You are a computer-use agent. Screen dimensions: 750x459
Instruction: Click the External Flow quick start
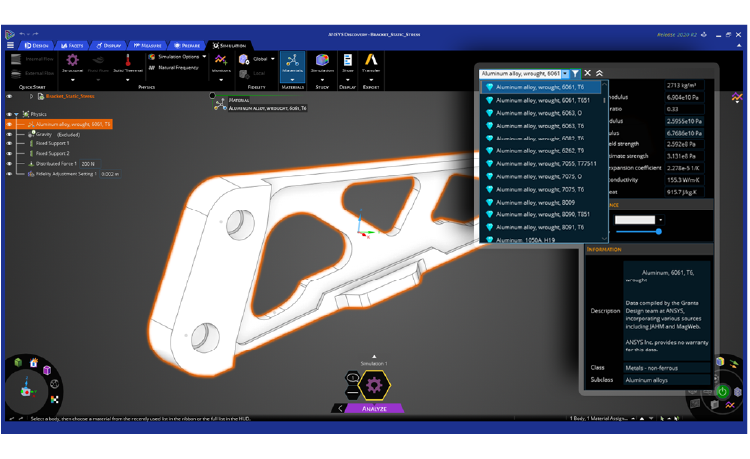[x=33, y=73]
